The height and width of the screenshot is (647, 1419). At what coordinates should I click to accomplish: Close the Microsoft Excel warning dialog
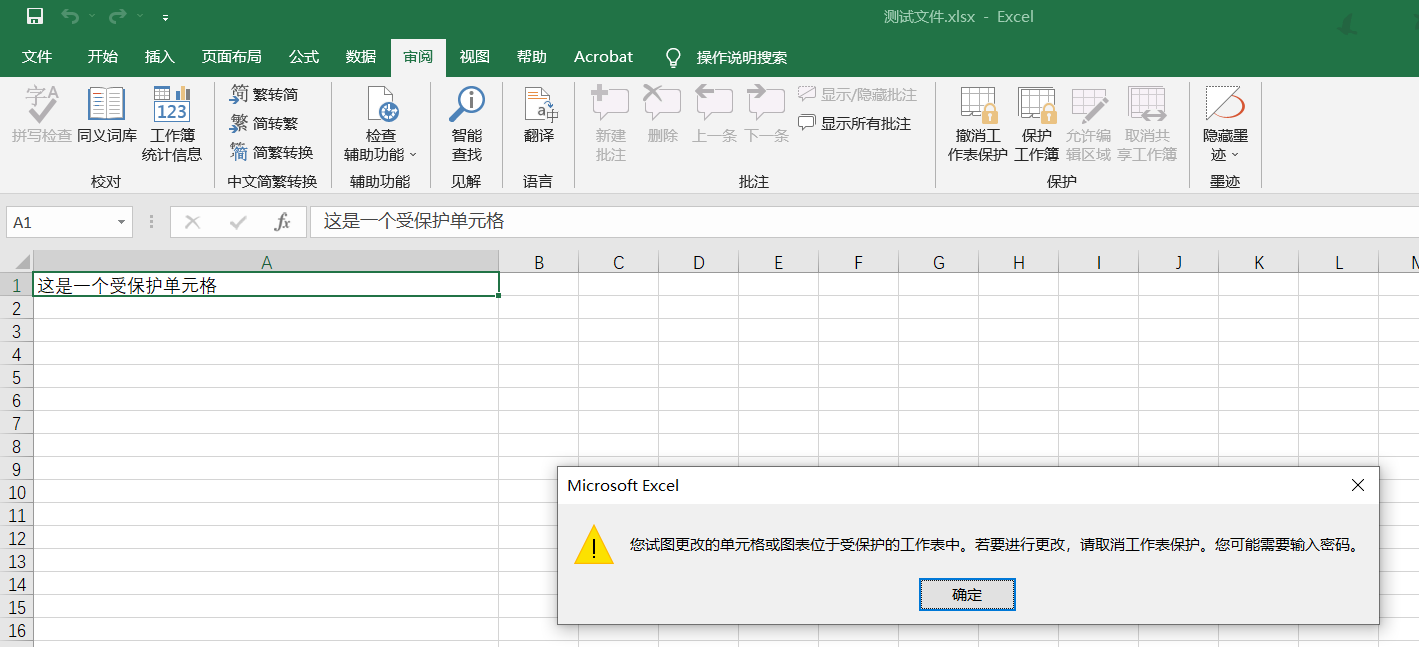click(1357, 485)
